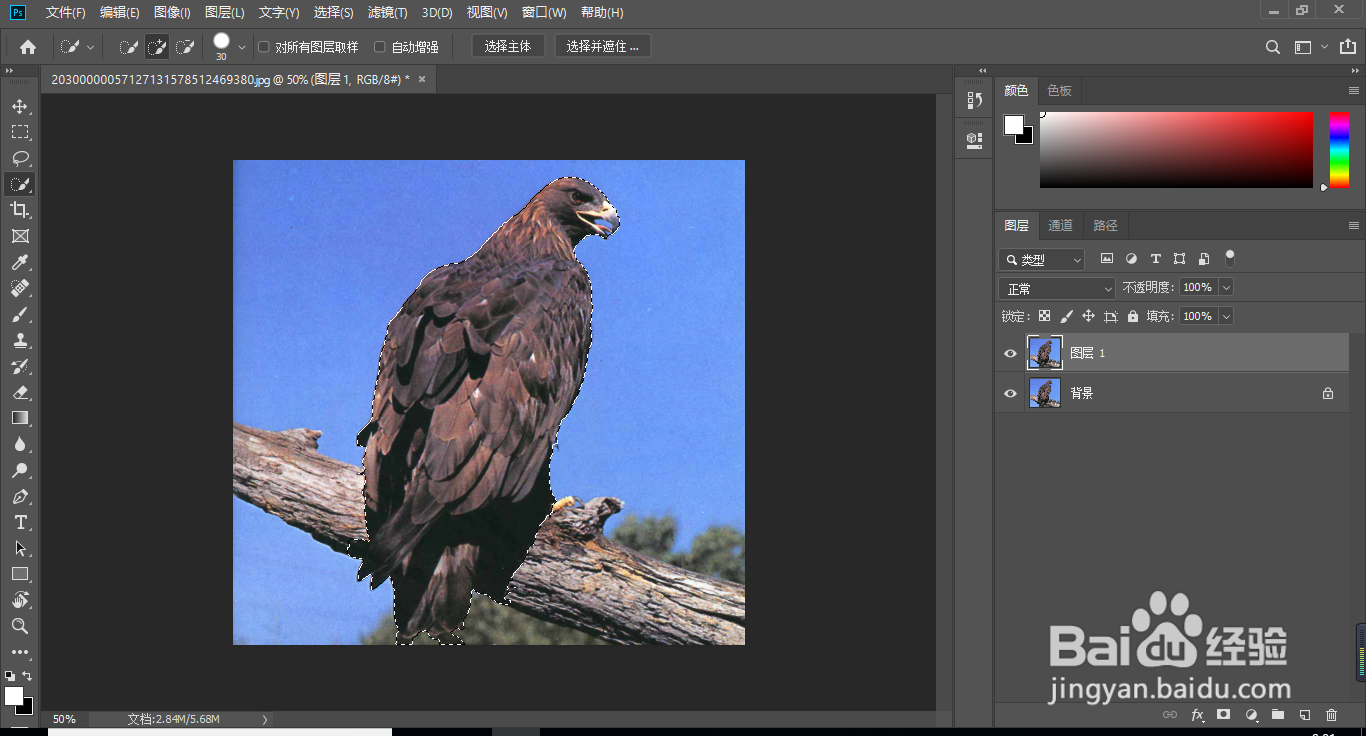This screenshot has width=1366, height=736.
Task: Select the Rectangle shape tool
Action: click(x=20, y=574)
